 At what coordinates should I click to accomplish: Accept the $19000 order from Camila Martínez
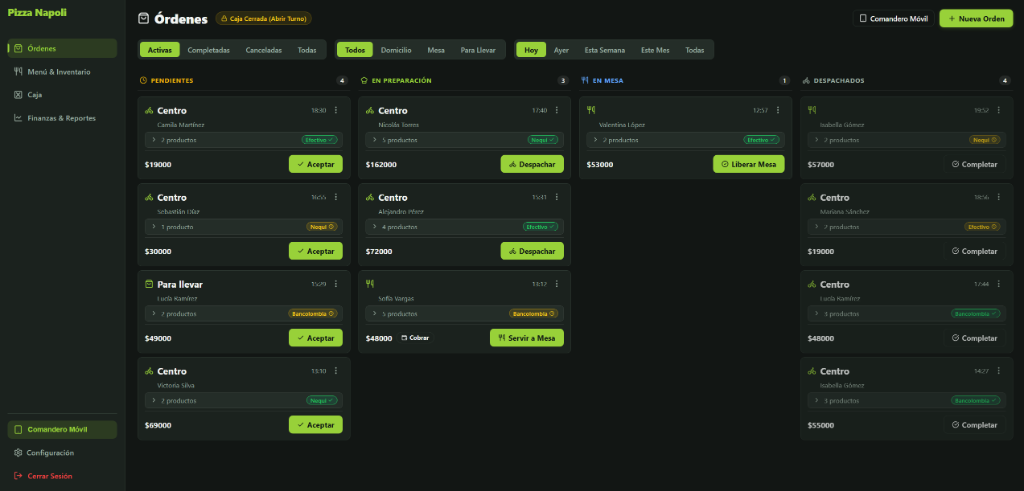[x=315, y=165]
